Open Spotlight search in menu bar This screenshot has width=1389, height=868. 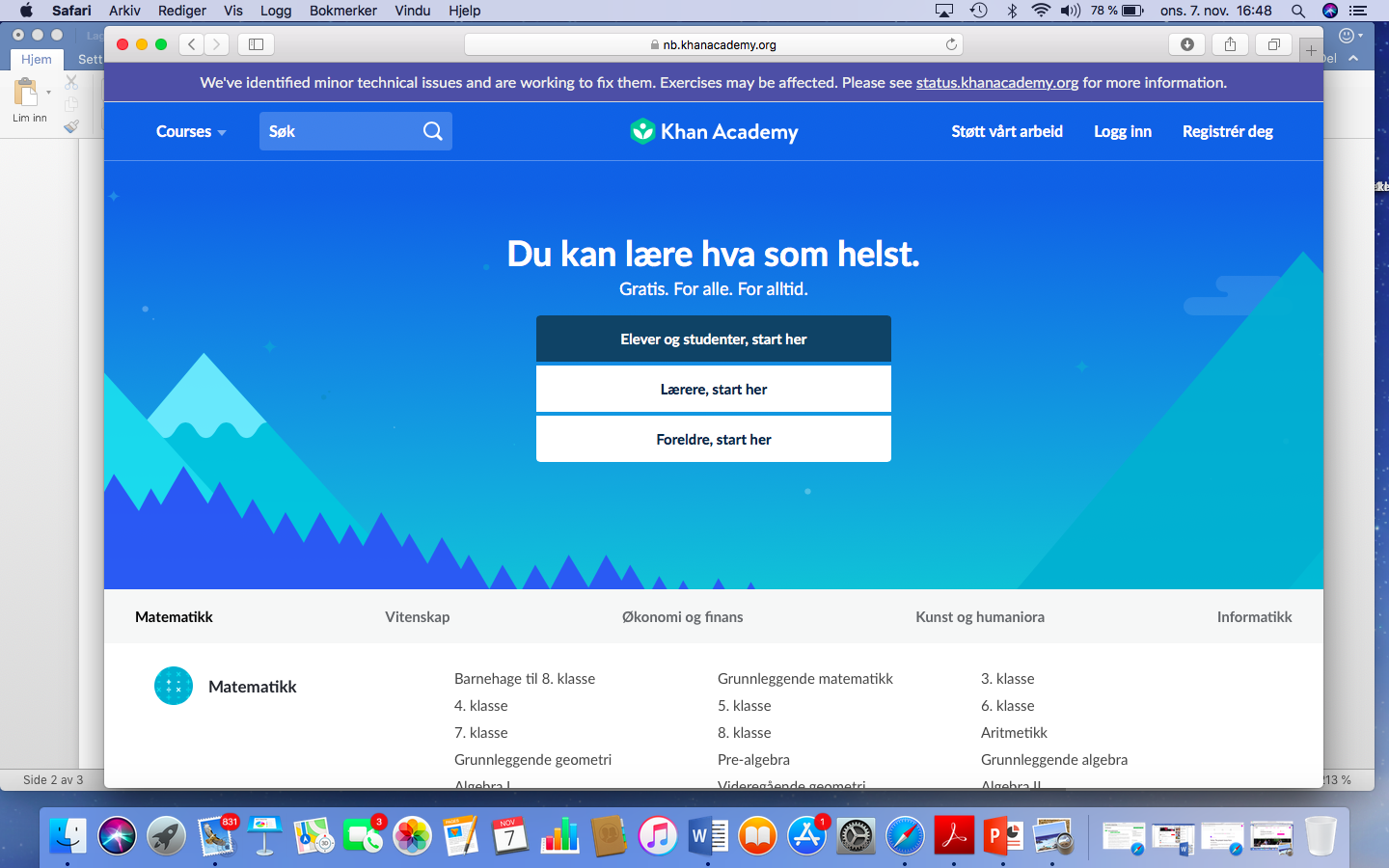click(x=1298, y=11)
